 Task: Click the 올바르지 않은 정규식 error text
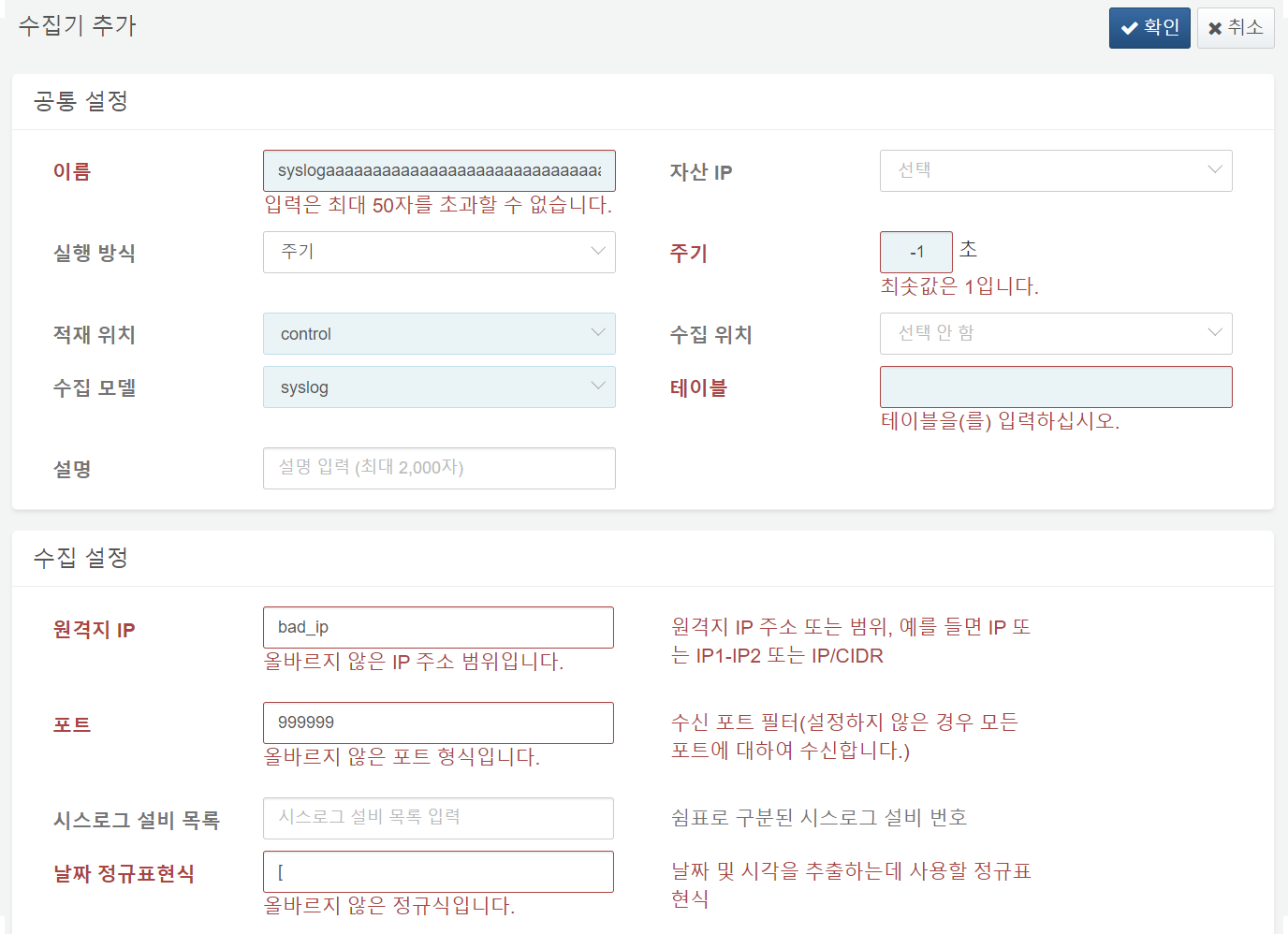pyautogui.click(x=389, y=906)
